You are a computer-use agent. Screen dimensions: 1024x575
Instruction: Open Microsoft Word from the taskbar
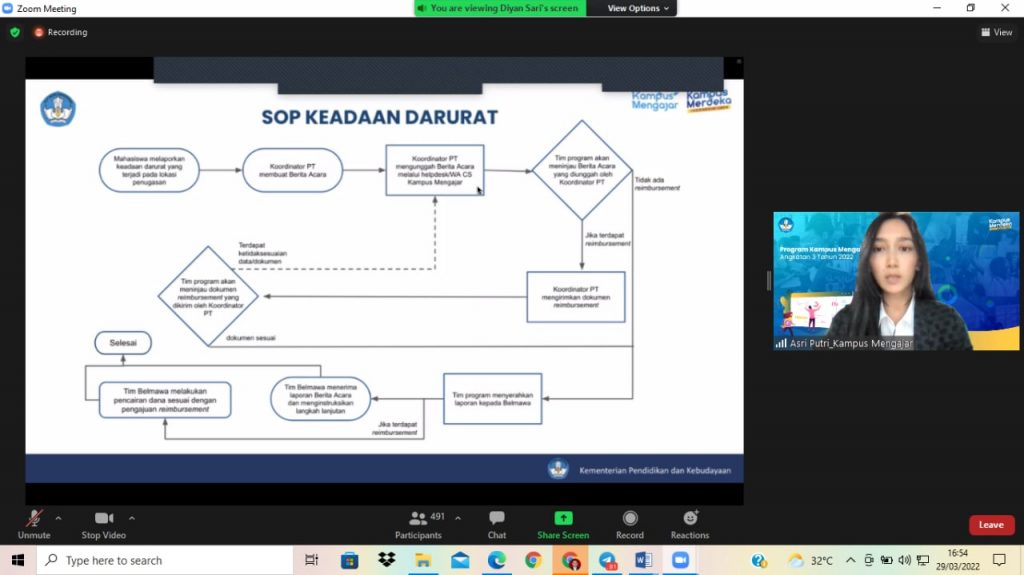coord(643,560)
